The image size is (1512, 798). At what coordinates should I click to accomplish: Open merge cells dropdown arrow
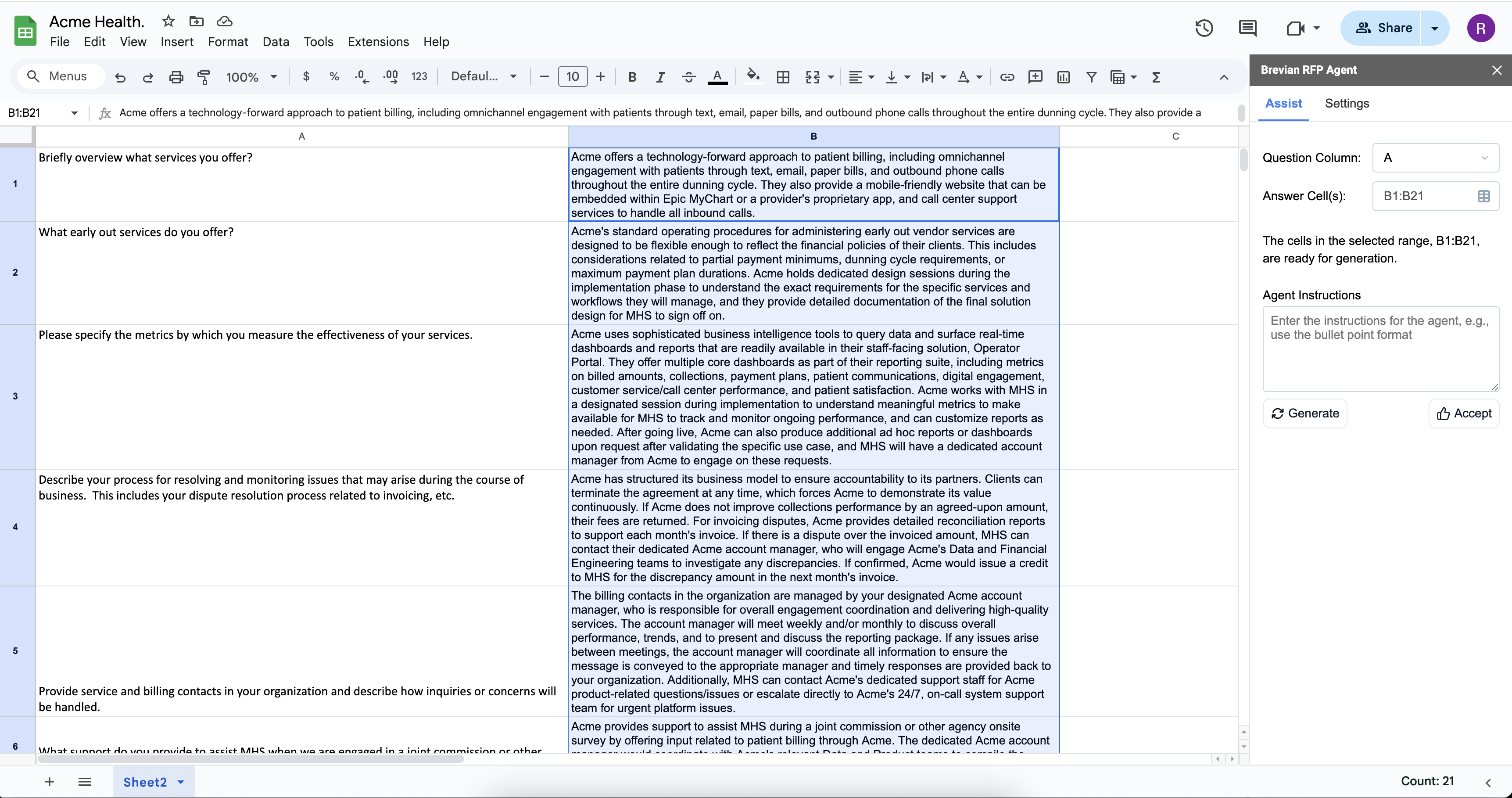coord(831,77)
